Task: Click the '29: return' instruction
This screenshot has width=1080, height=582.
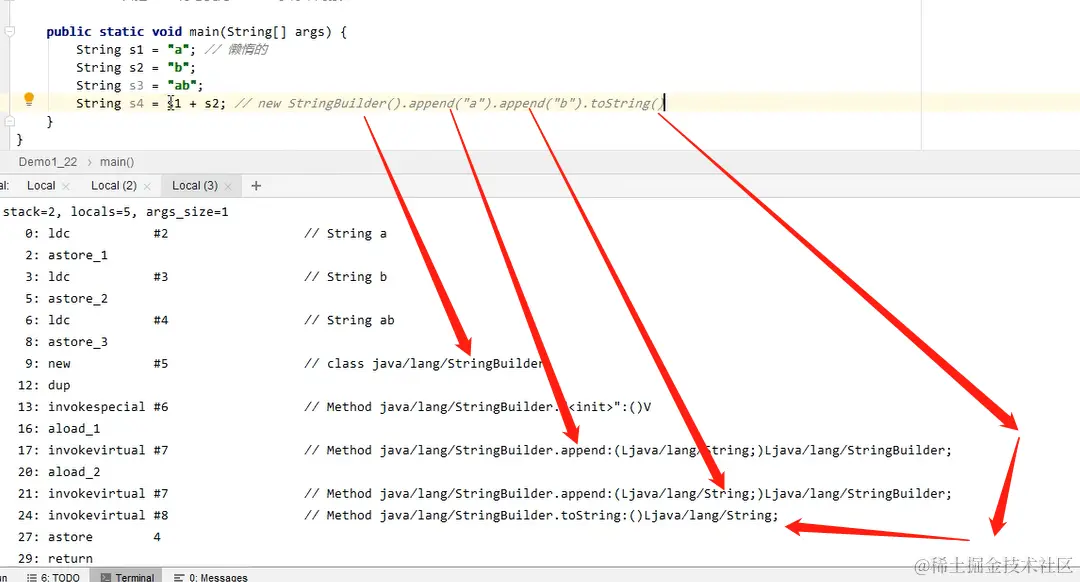Action: [x=55, y=559]
